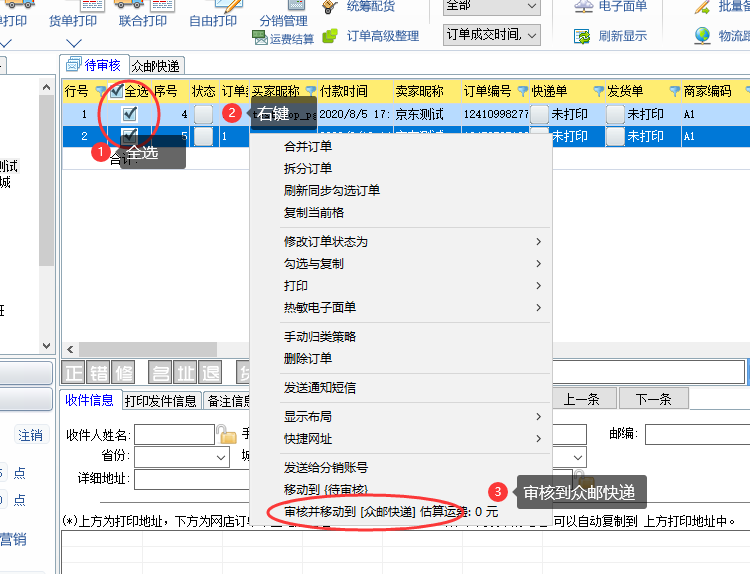Screen dimensions: 750x574
Task: Click the 运费结算 icon
Action: (x=260, y=38)
